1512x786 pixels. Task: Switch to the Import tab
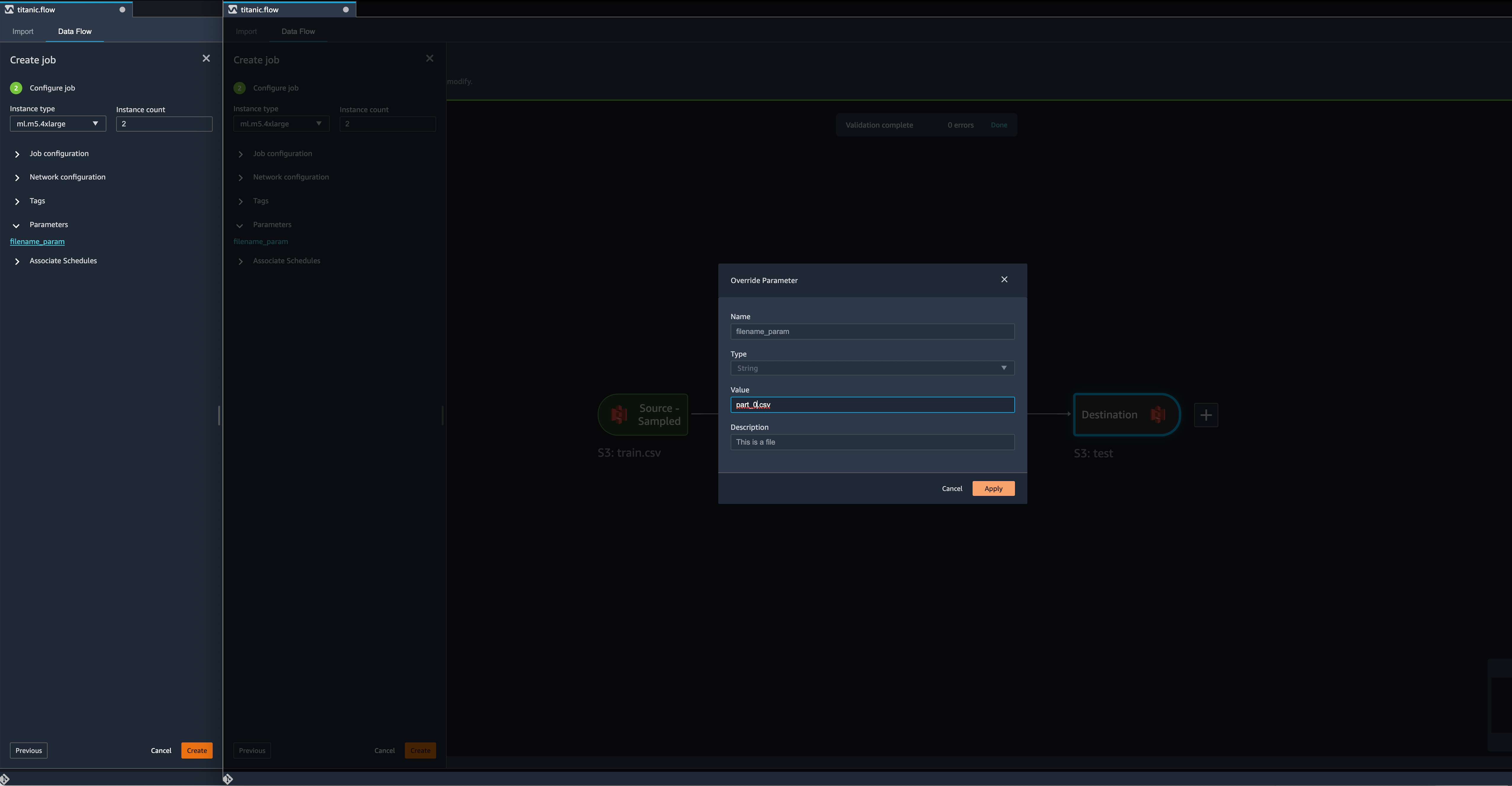tap(23, 31)
